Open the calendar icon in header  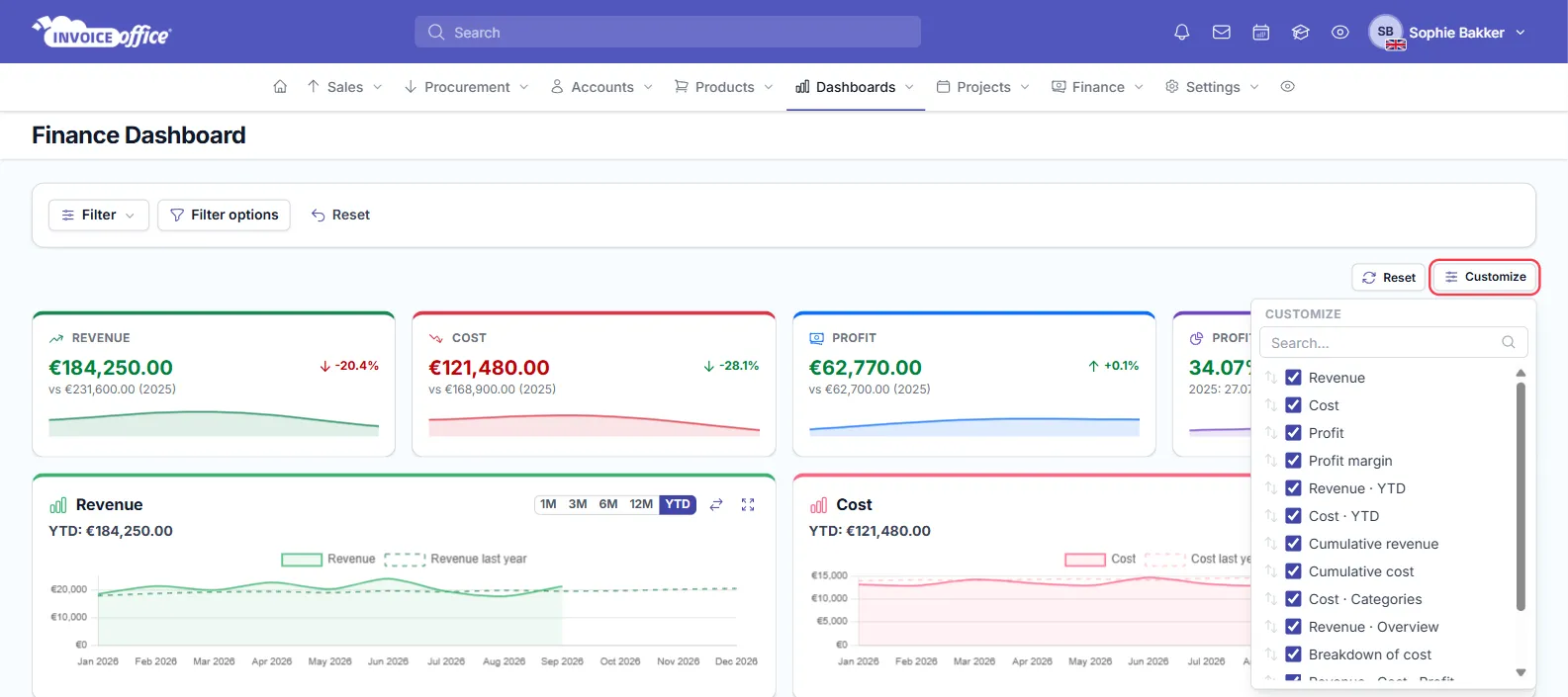[1260, 33]
